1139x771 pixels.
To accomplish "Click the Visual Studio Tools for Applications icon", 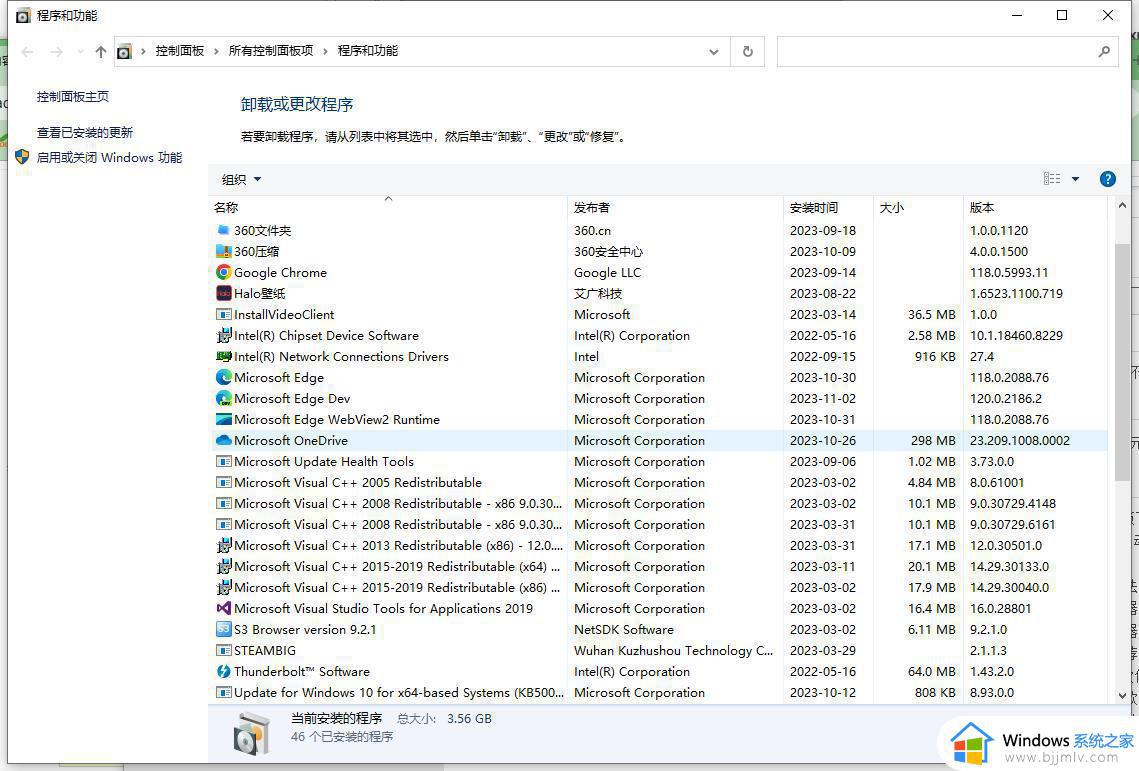I will click(x=224, y=609).
